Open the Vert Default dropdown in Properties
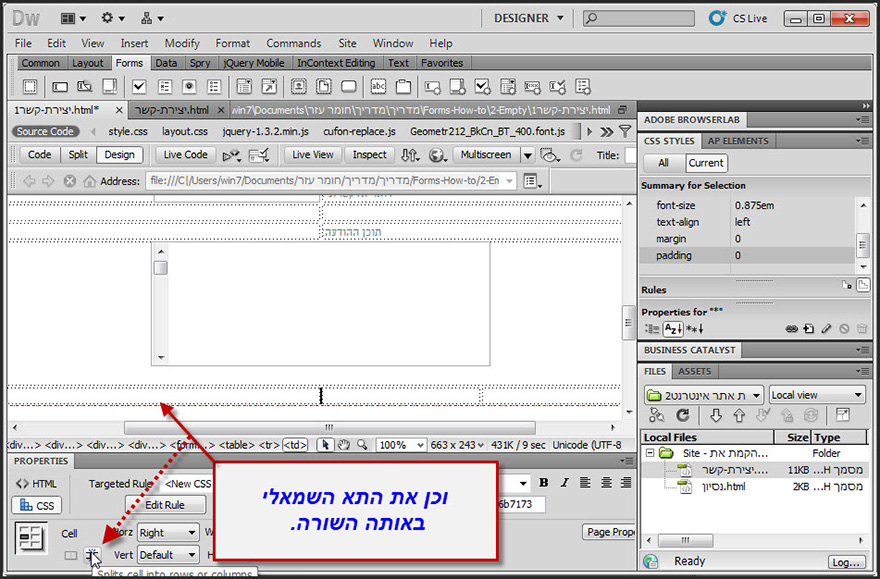 click(x=166, y=554)
